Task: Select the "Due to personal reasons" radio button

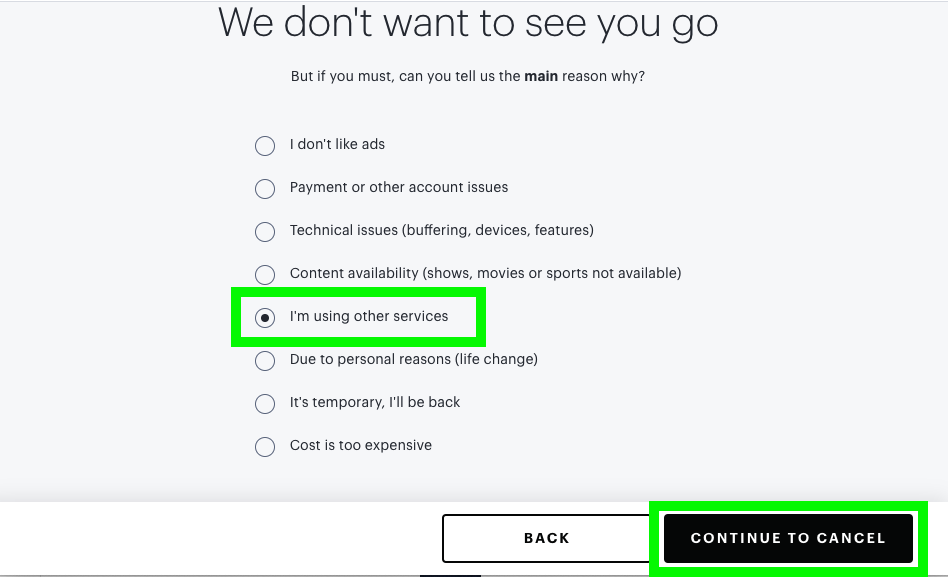Action: 265,361
